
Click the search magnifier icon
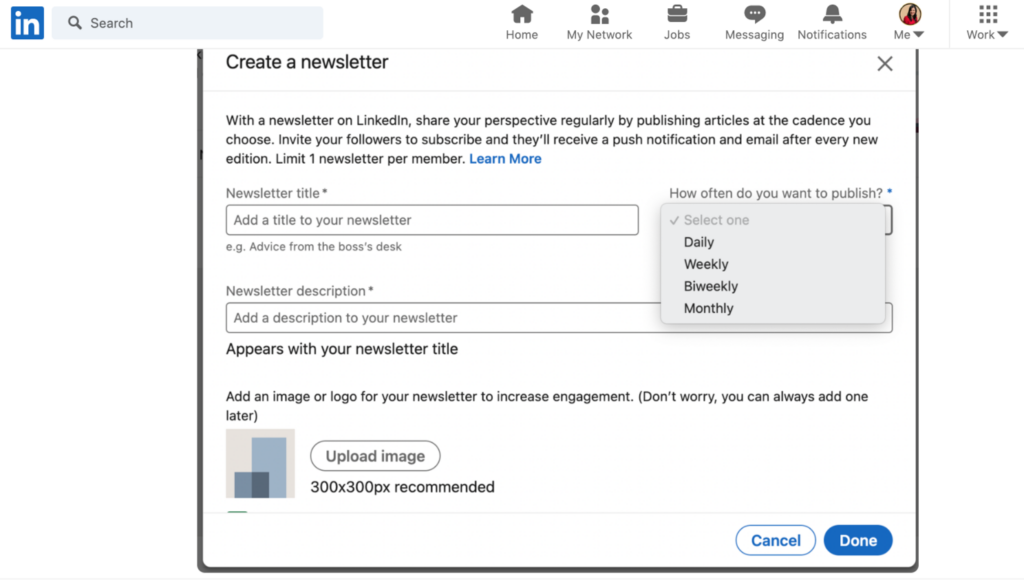point(75,23)
